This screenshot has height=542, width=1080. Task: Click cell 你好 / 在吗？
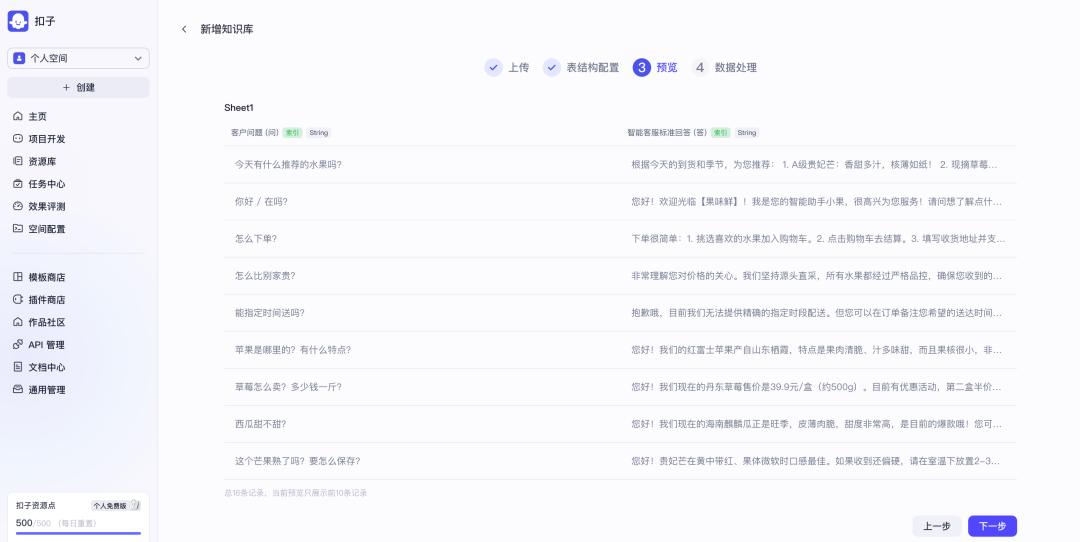pos(261,202)
